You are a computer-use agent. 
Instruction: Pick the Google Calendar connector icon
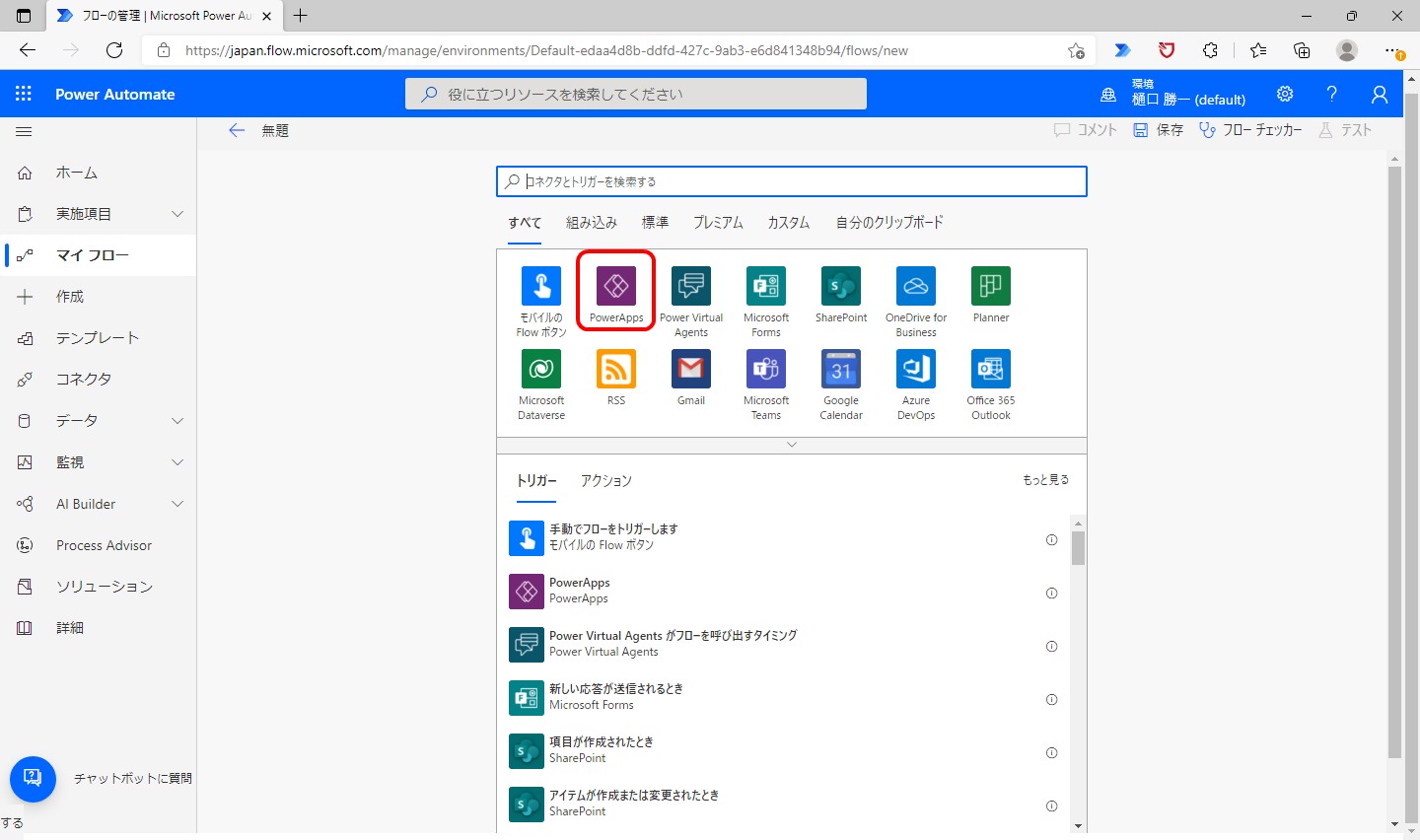[841, 369]
